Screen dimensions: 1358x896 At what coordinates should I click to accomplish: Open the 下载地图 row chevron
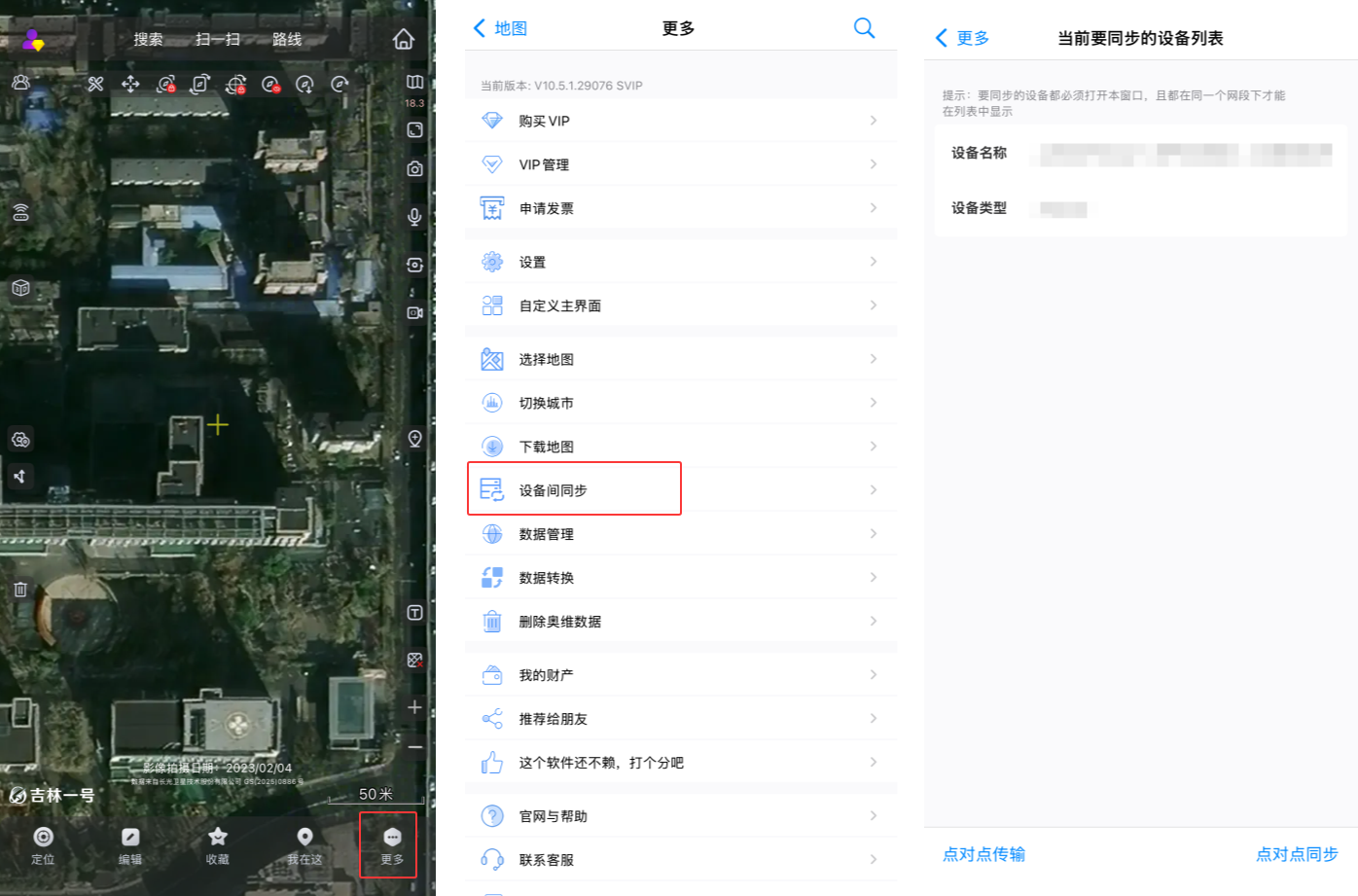pyautogui.click(x=873, y=447)
